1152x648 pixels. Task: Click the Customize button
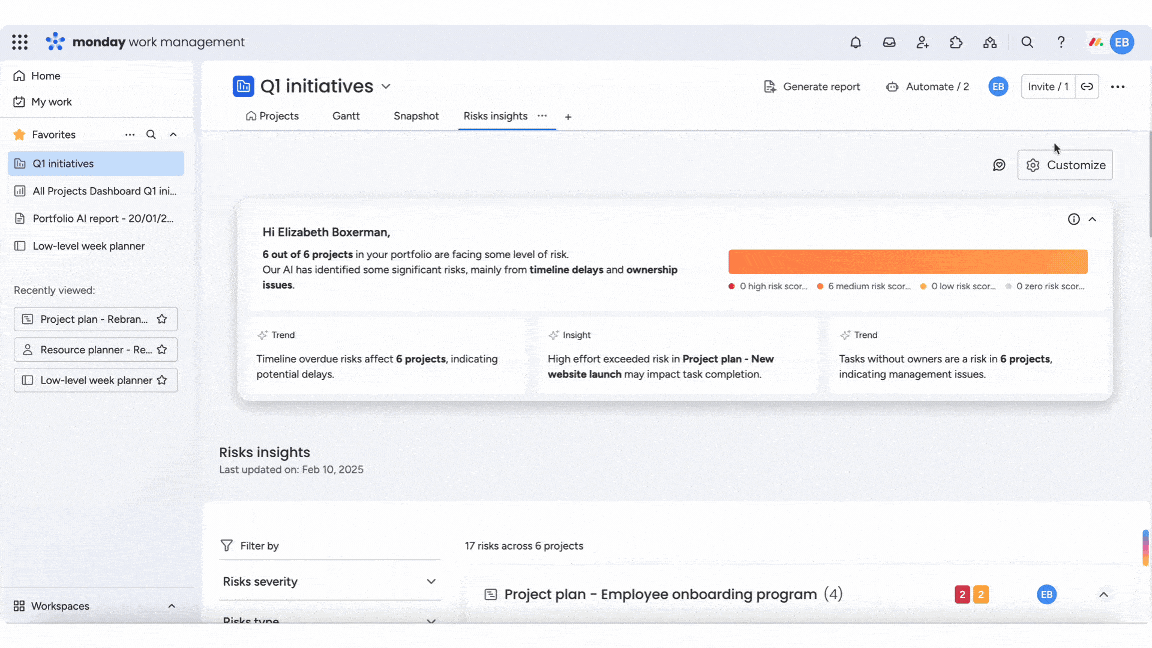(1065, 165)
